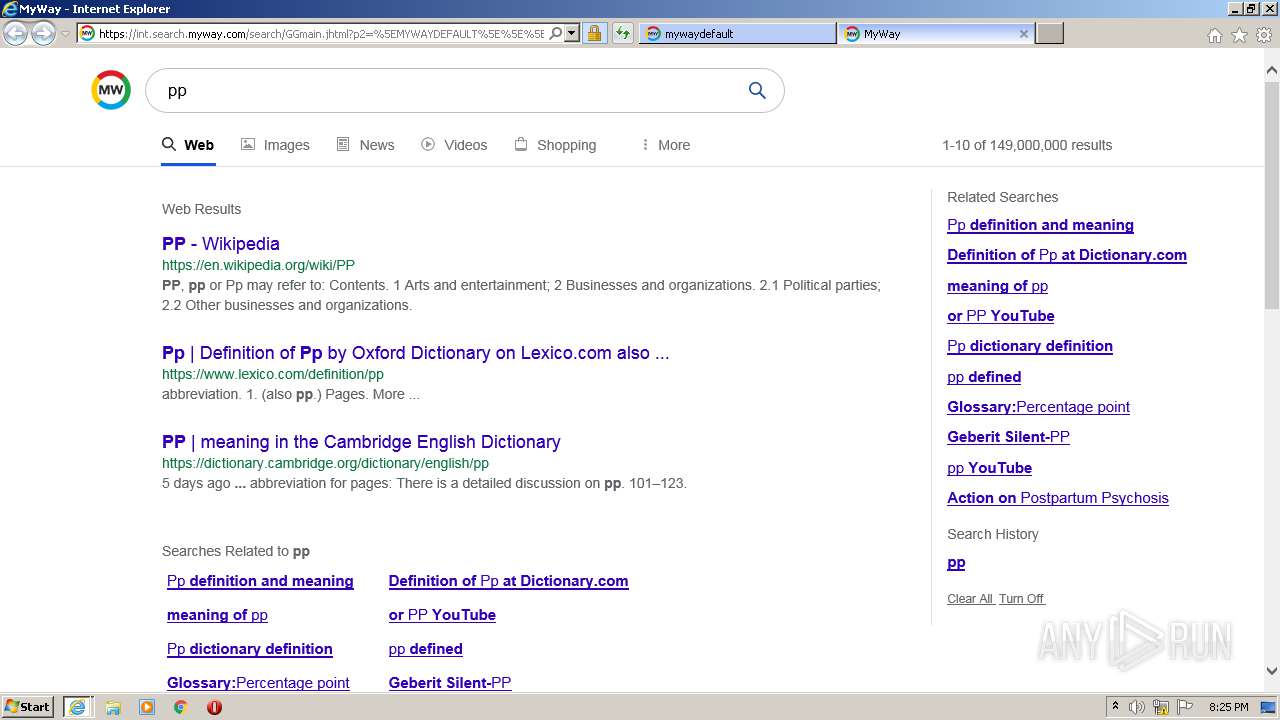
Task: Click scrollbar up arrow
Action: point(1271,70)
